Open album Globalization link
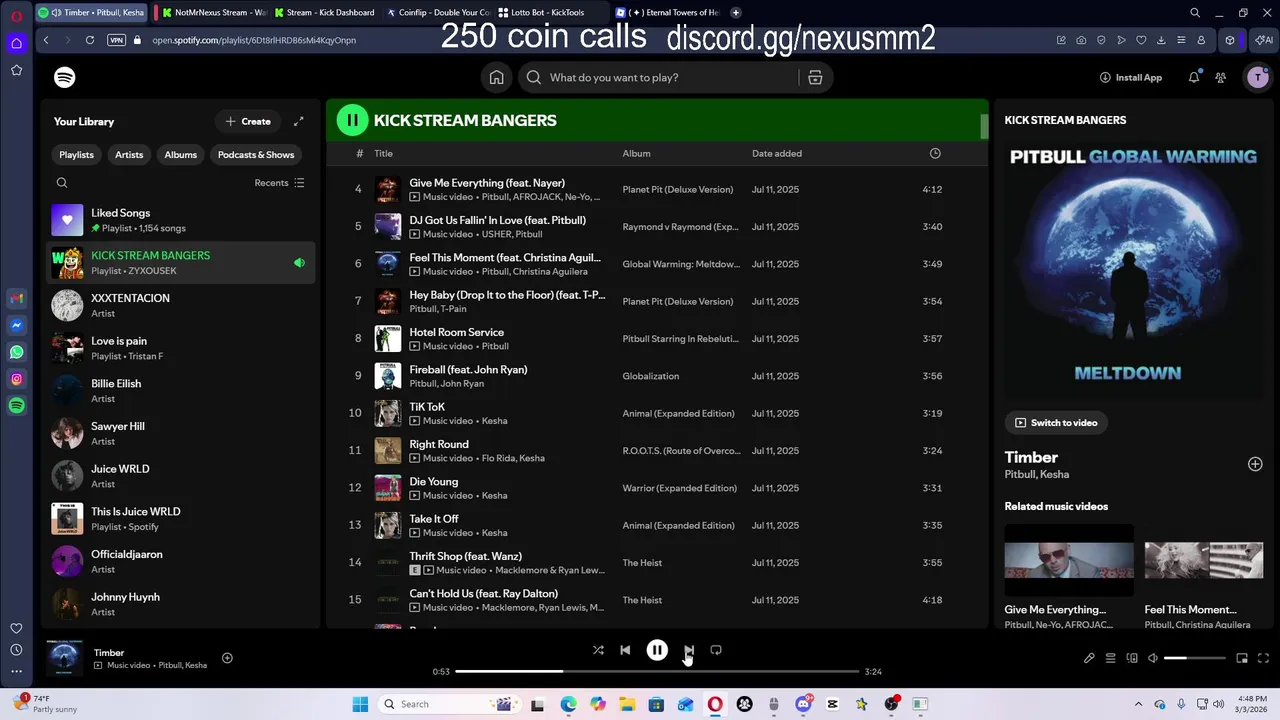The image size is (1280, 720). coord(650,376)
